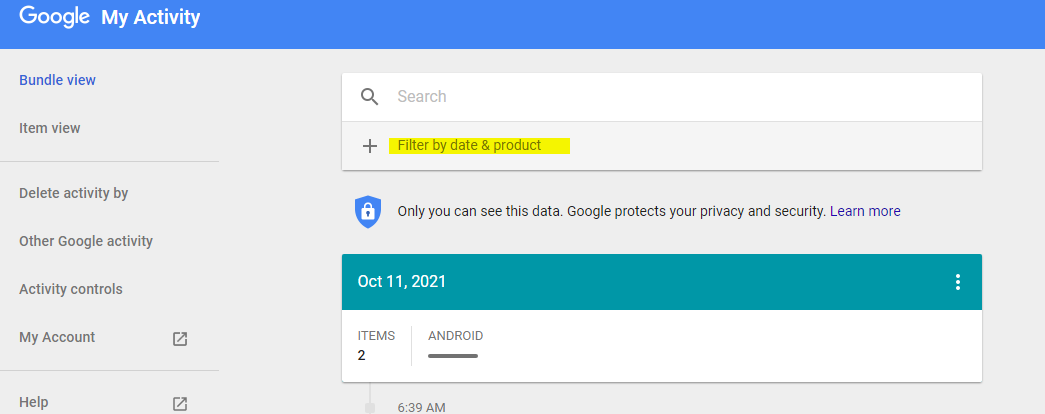
Task: Click the Google logo in the header
Action: point(54,17)
